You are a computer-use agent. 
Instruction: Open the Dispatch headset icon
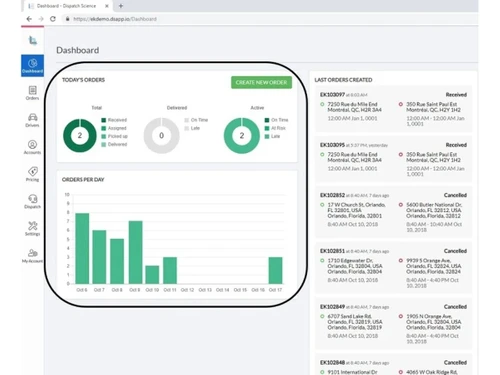[32, 201]
